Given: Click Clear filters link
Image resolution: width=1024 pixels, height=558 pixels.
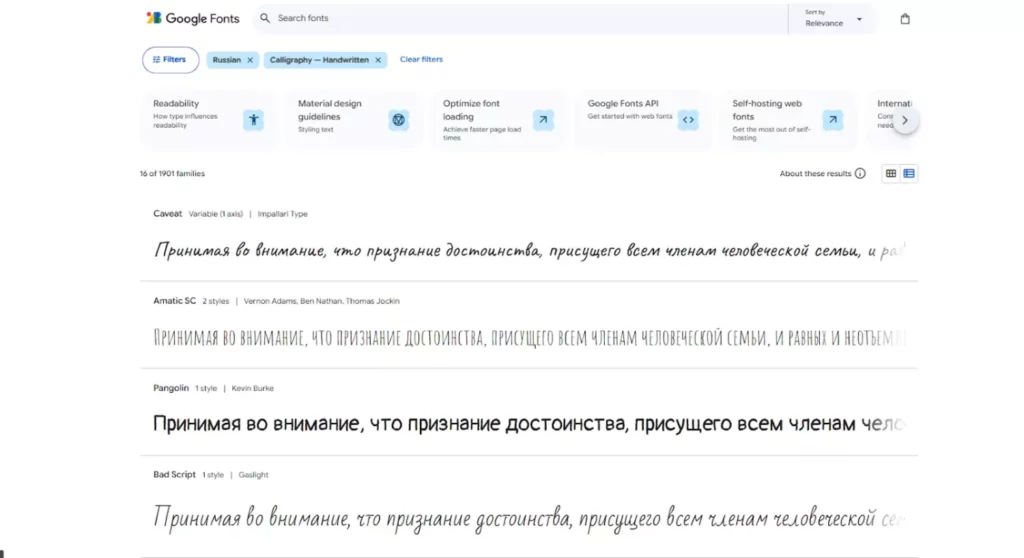Looking at the screenshot, I should (x=421, y=59).
